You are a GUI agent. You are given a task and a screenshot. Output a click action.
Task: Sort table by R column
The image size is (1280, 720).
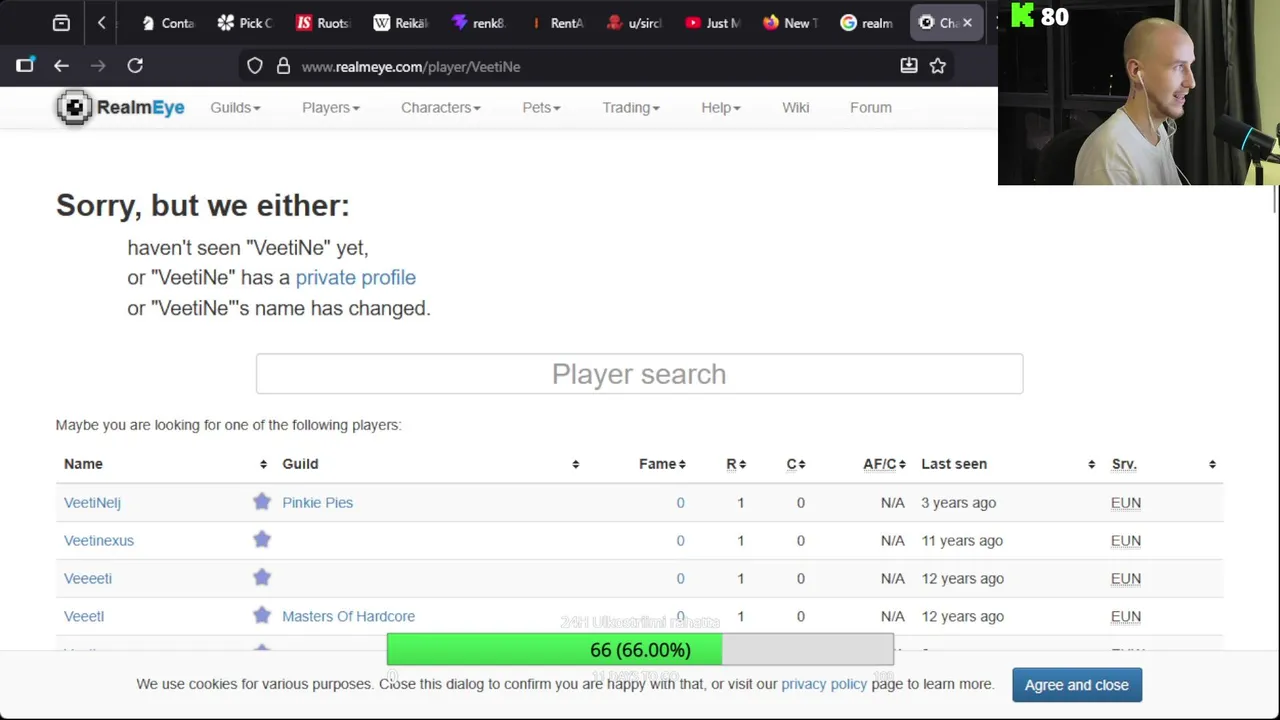736,464
